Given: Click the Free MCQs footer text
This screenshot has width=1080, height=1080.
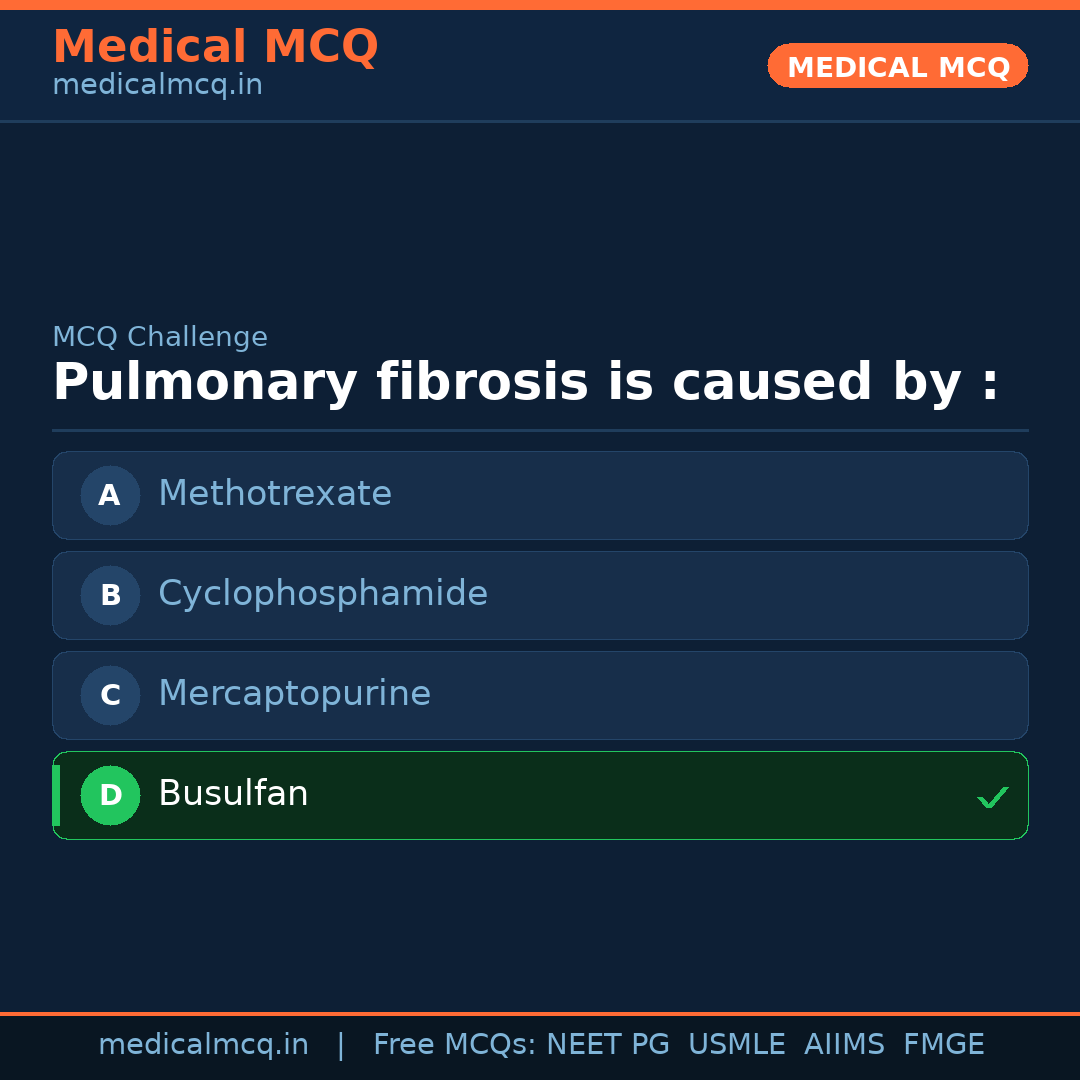Looking at the screenshot, I should (x=455, y=1045).
